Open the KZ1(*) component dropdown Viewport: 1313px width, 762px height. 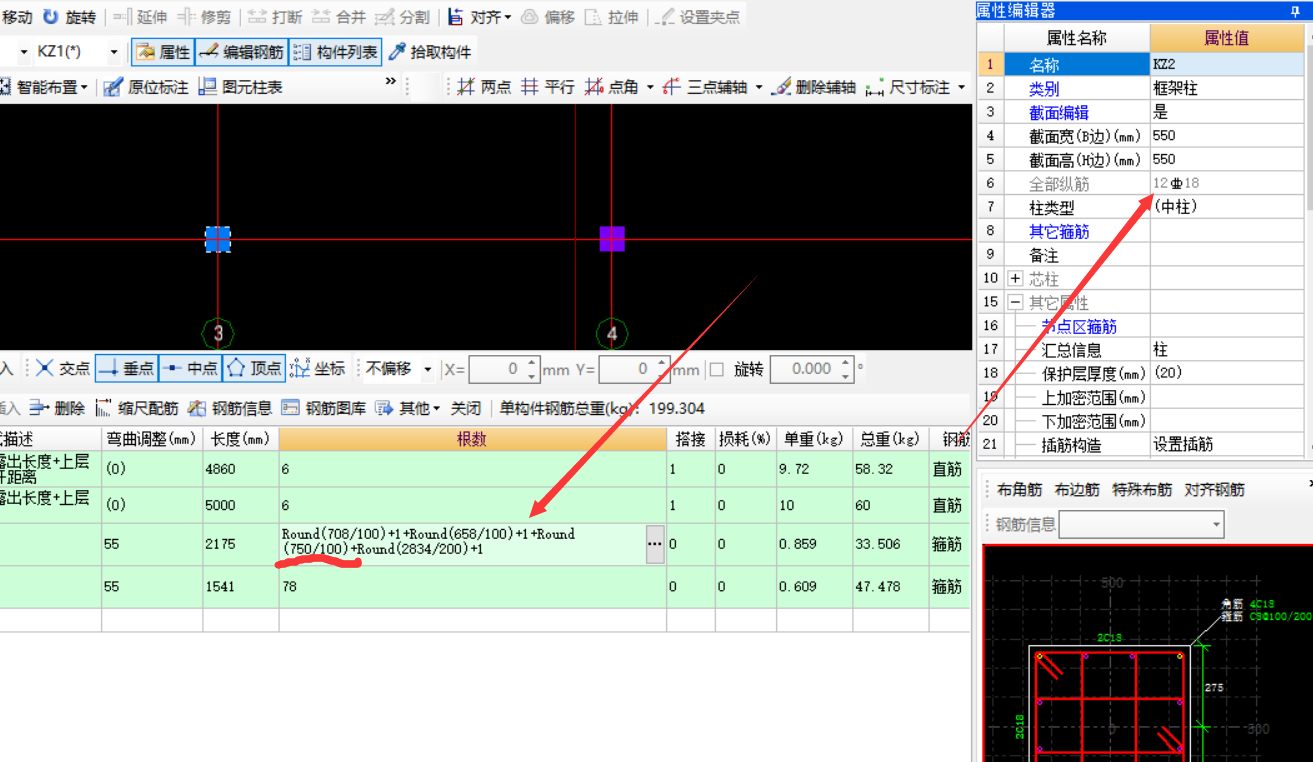tap(113, 52)
